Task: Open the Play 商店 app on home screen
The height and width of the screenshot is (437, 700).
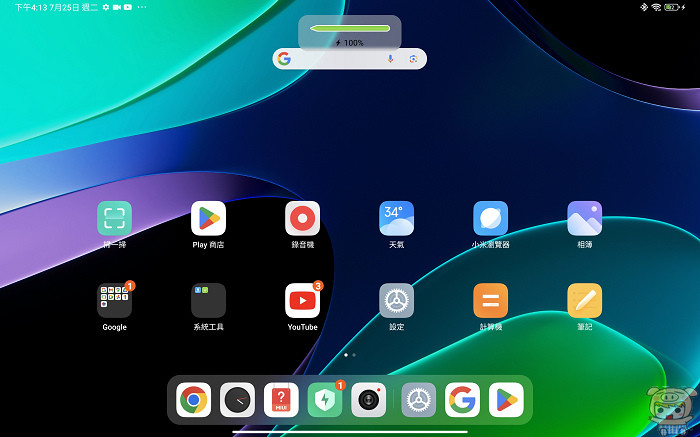Action: coord(208,218)
